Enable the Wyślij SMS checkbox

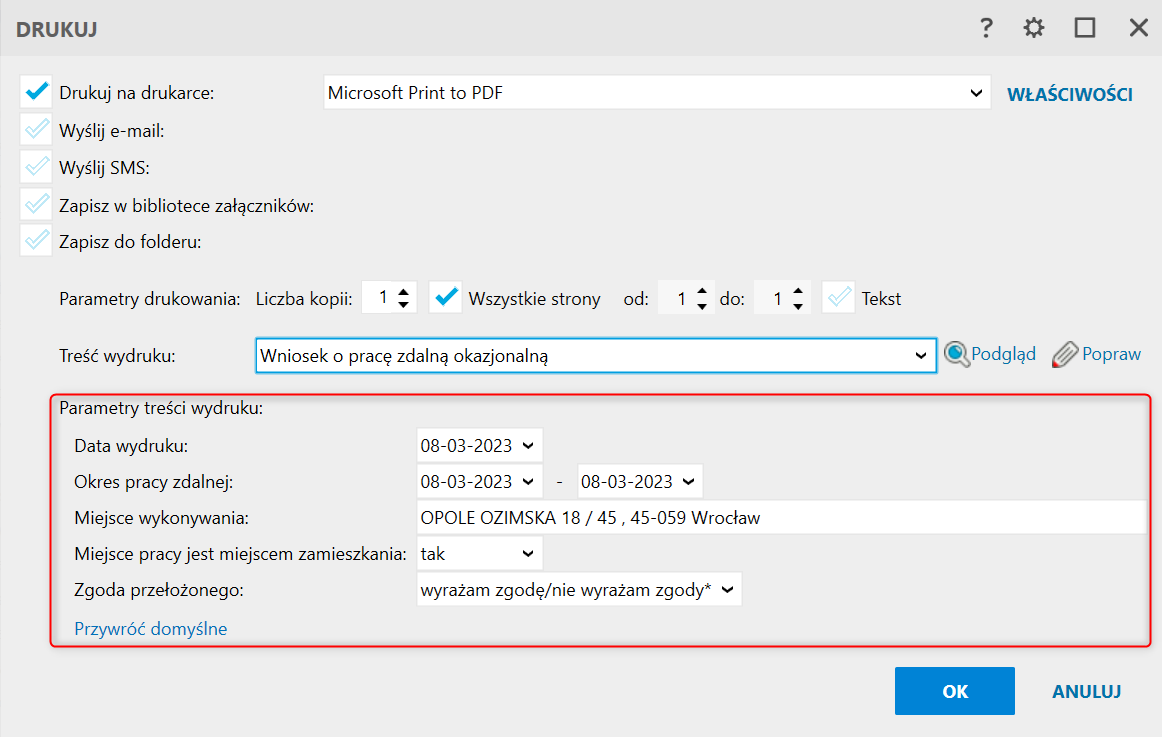[x=36, y=167]
